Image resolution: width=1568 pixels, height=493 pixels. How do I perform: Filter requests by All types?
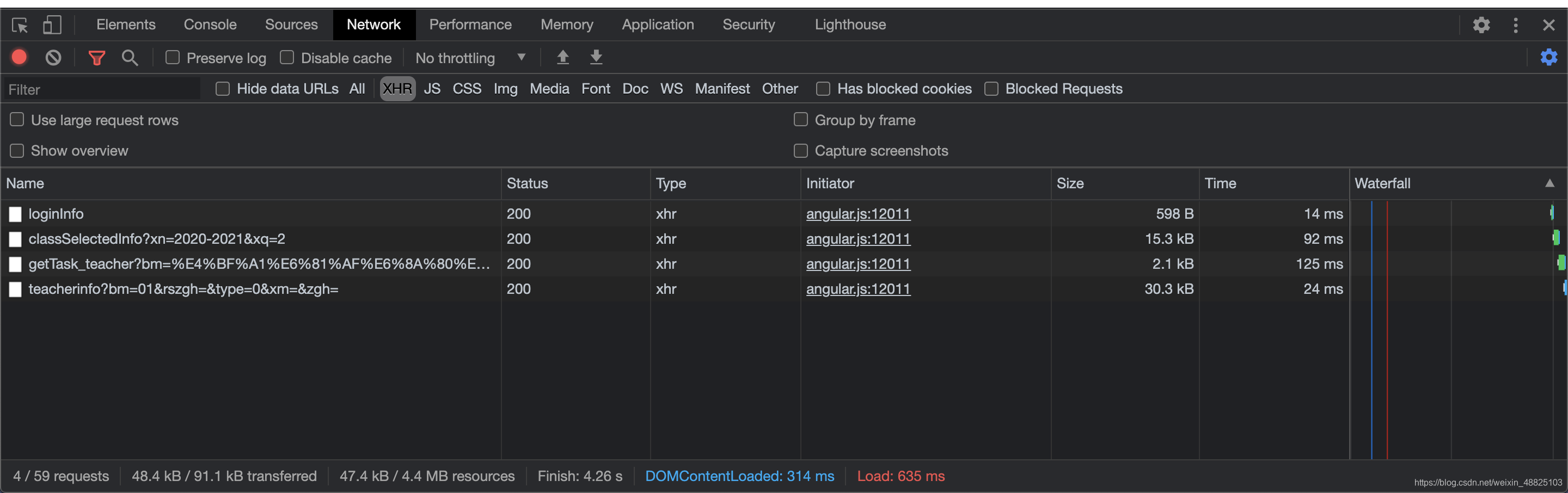(357, 89)
